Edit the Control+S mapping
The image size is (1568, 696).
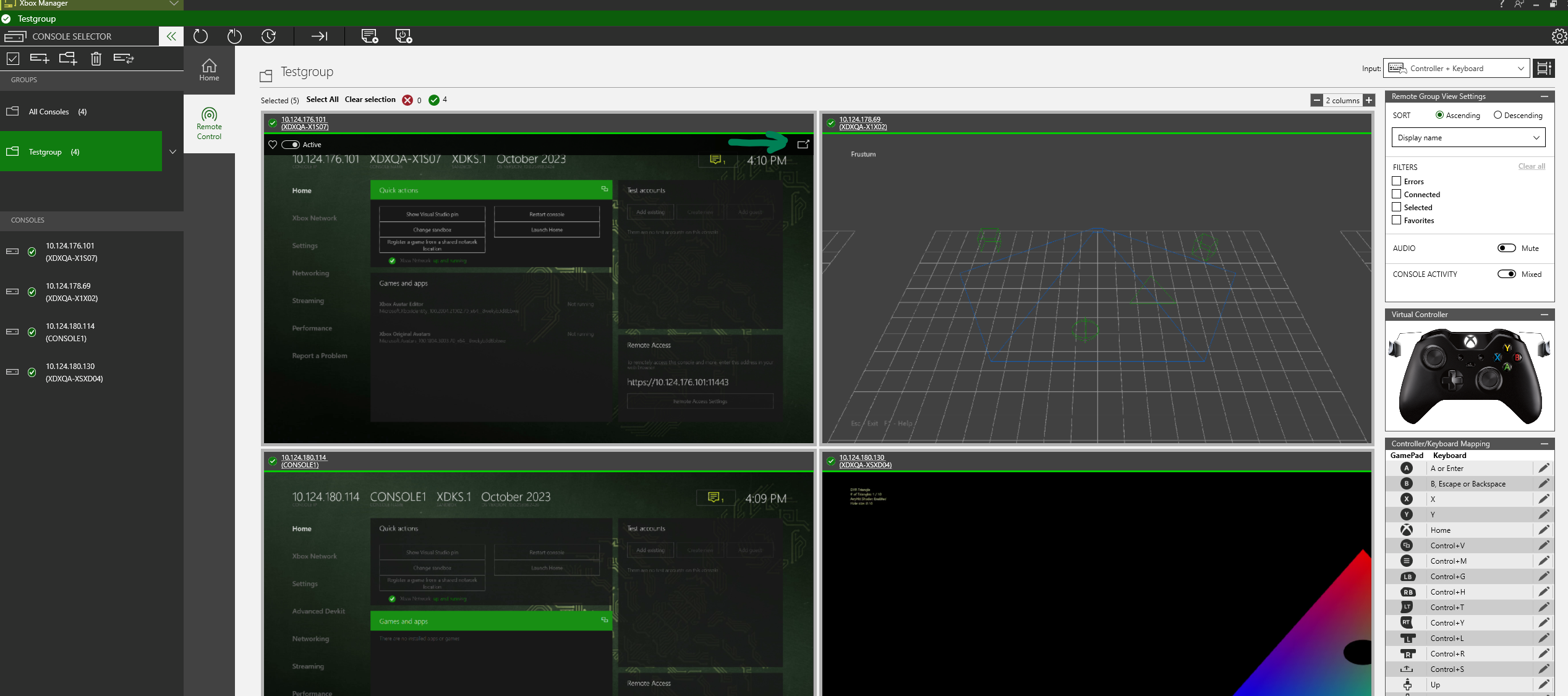[x=1543, y=669]
